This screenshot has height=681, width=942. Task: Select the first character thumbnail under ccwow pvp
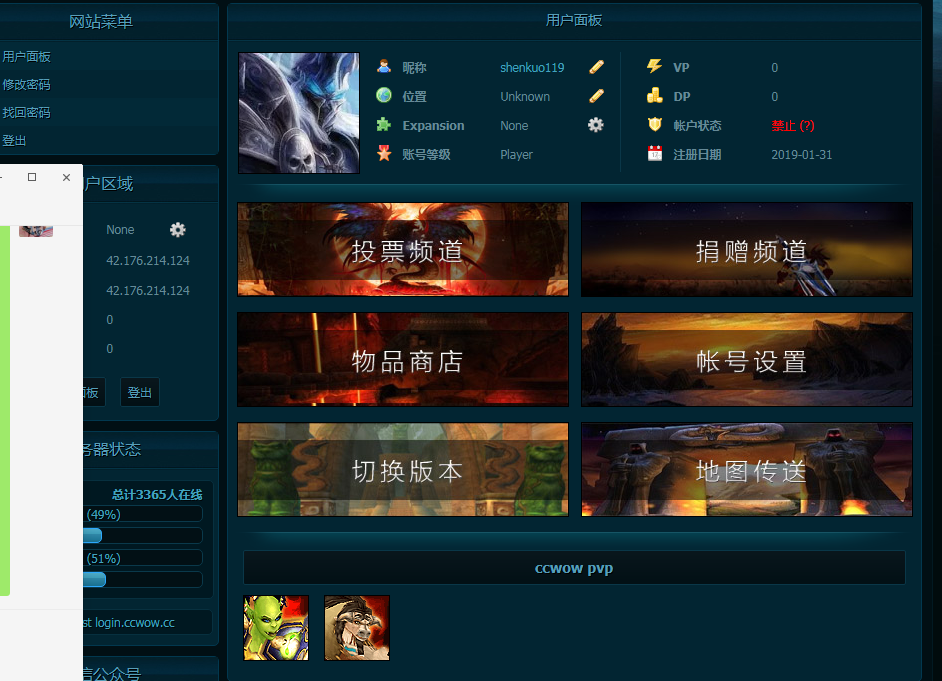click(x=275, y=628)
